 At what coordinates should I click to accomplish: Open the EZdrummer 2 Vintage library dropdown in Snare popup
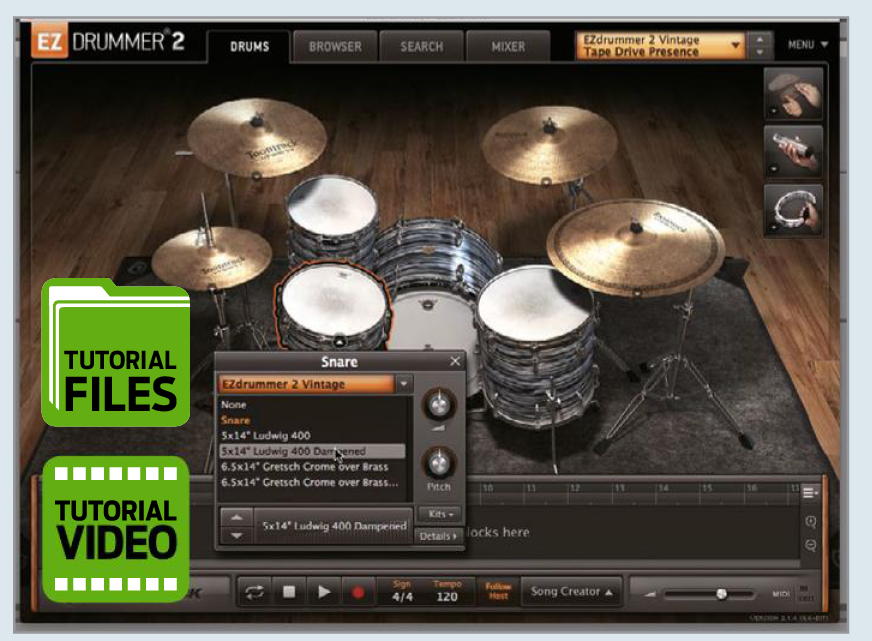click(x=315, y=384)
